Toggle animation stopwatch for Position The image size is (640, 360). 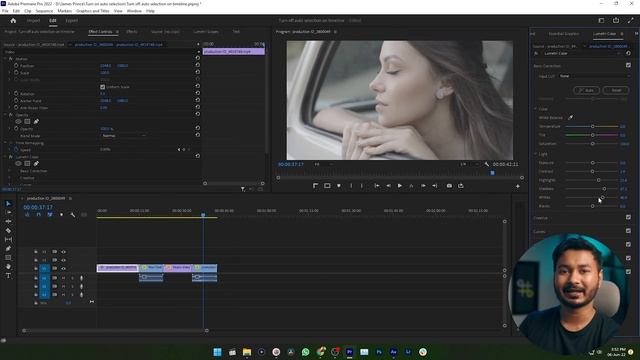pyautogui.click(x=16, y=65)
